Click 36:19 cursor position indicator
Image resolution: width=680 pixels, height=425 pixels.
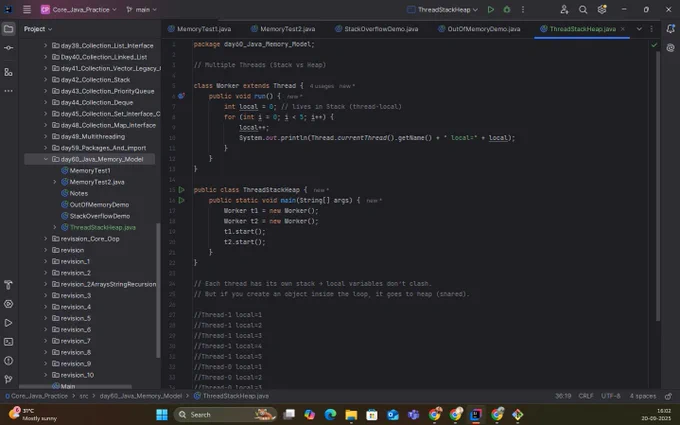coord(563,396)
